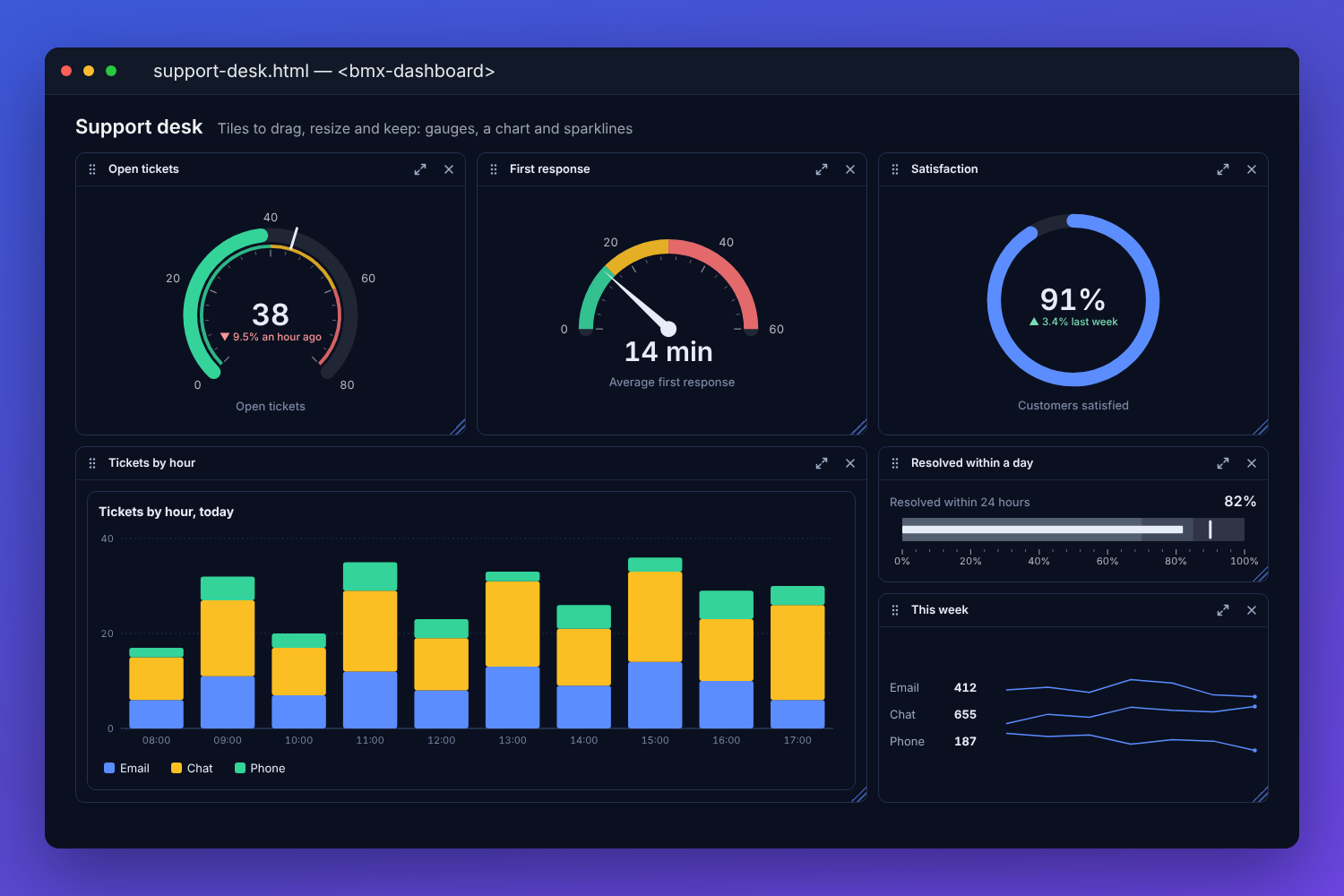Grab the Tickets by hour drag handle
Viewport: 1344px width, 896px height.
tap(92, 463)
